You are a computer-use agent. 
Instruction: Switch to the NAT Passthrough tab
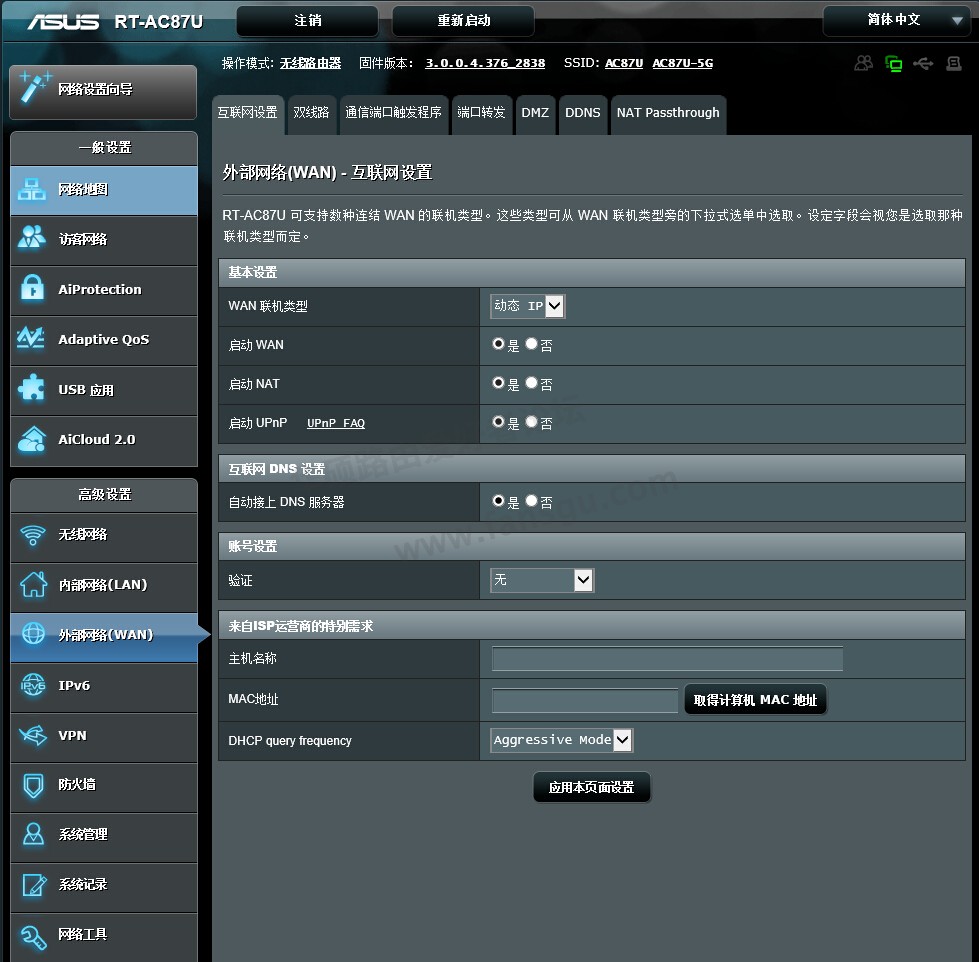[668, 113]
